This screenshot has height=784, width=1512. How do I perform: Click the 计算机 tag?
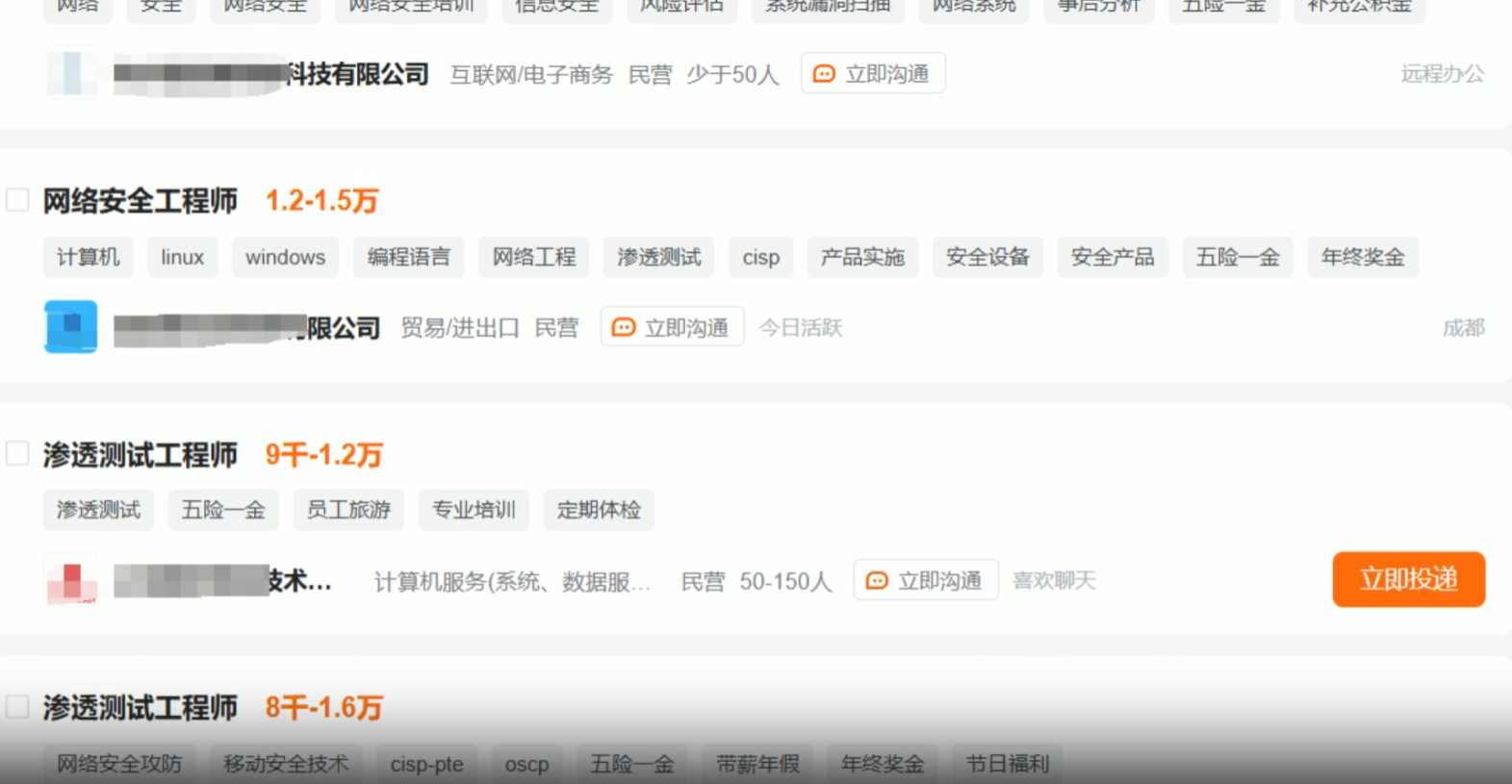click(89, 257)
